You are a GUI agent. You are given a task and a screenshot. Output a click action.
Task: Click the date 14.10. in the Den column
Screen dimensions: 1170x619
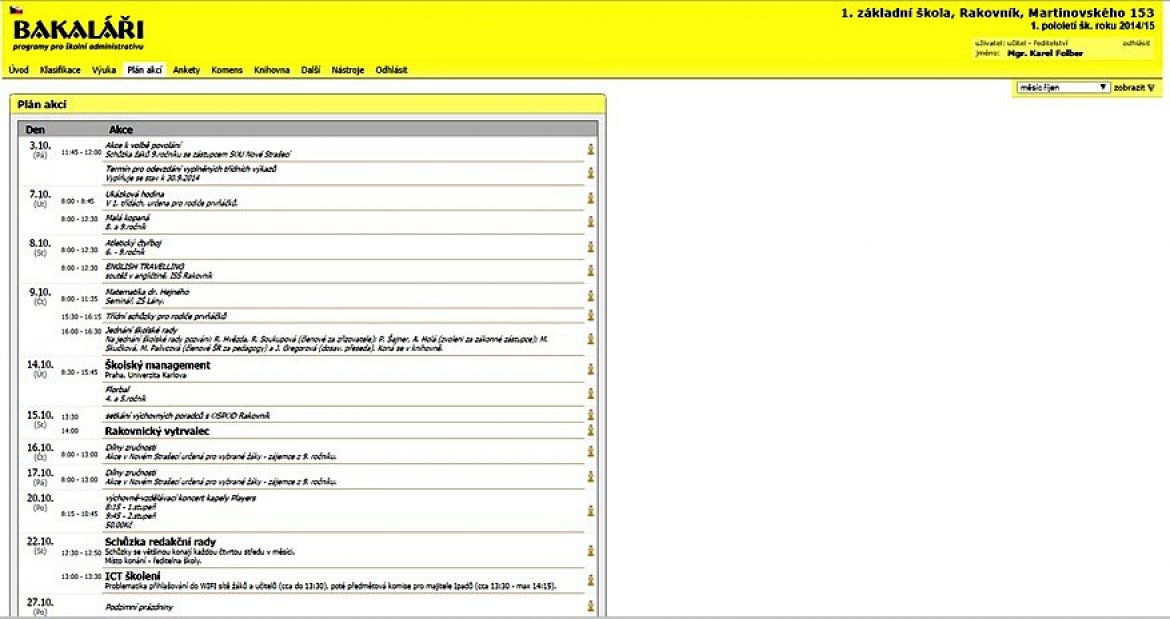[x=40, y=365]
